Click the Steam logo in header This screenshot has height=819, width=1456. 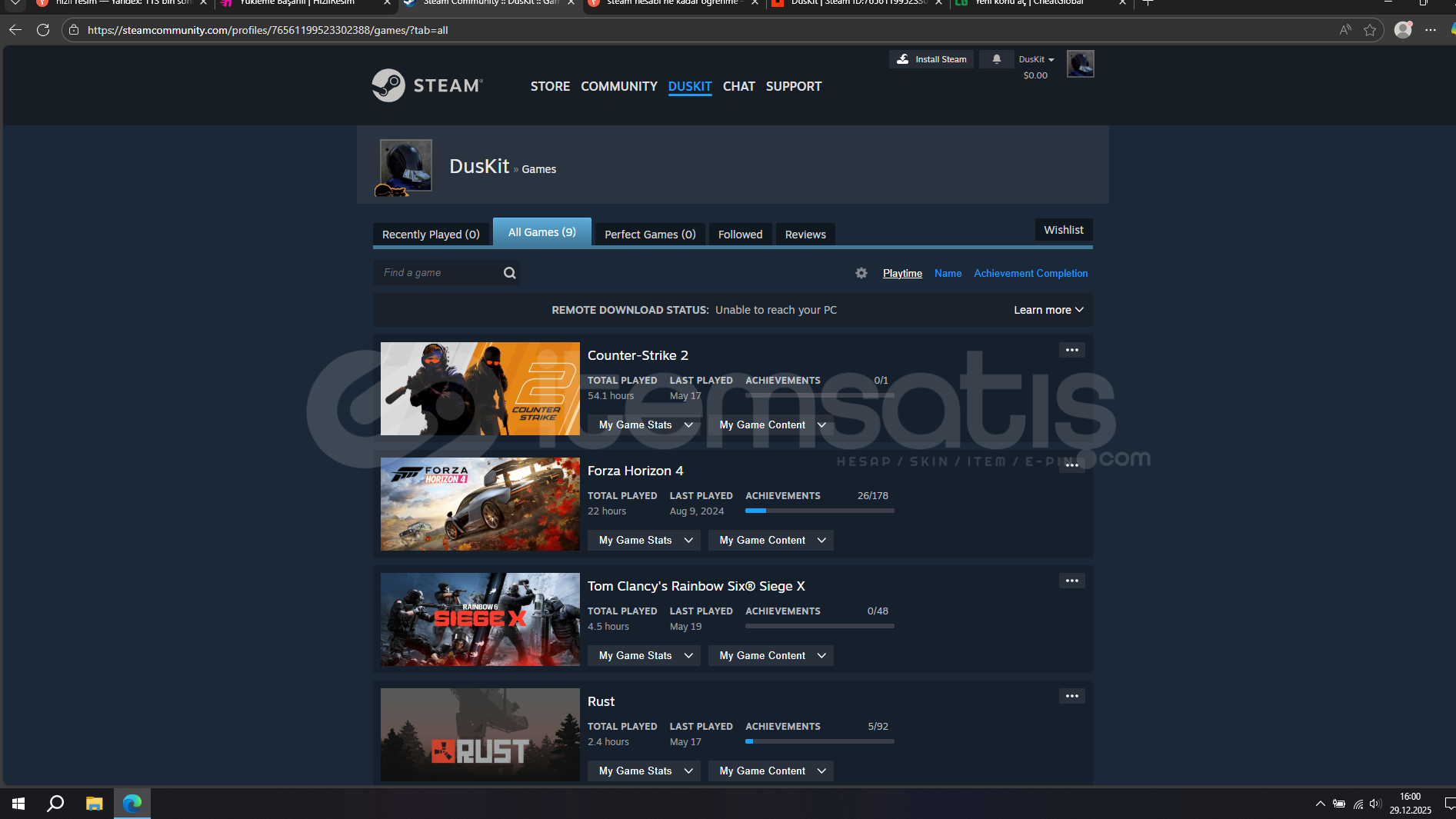click(x=428, y=85)
